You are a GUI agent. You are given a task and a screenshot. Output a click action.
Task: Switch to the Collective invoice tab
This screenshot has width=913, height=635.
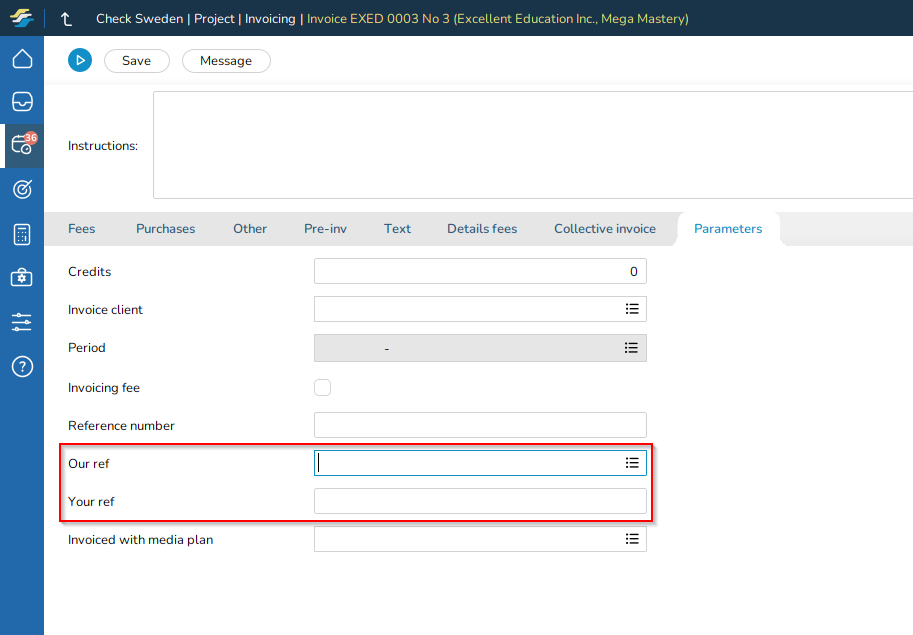point(605,229)
